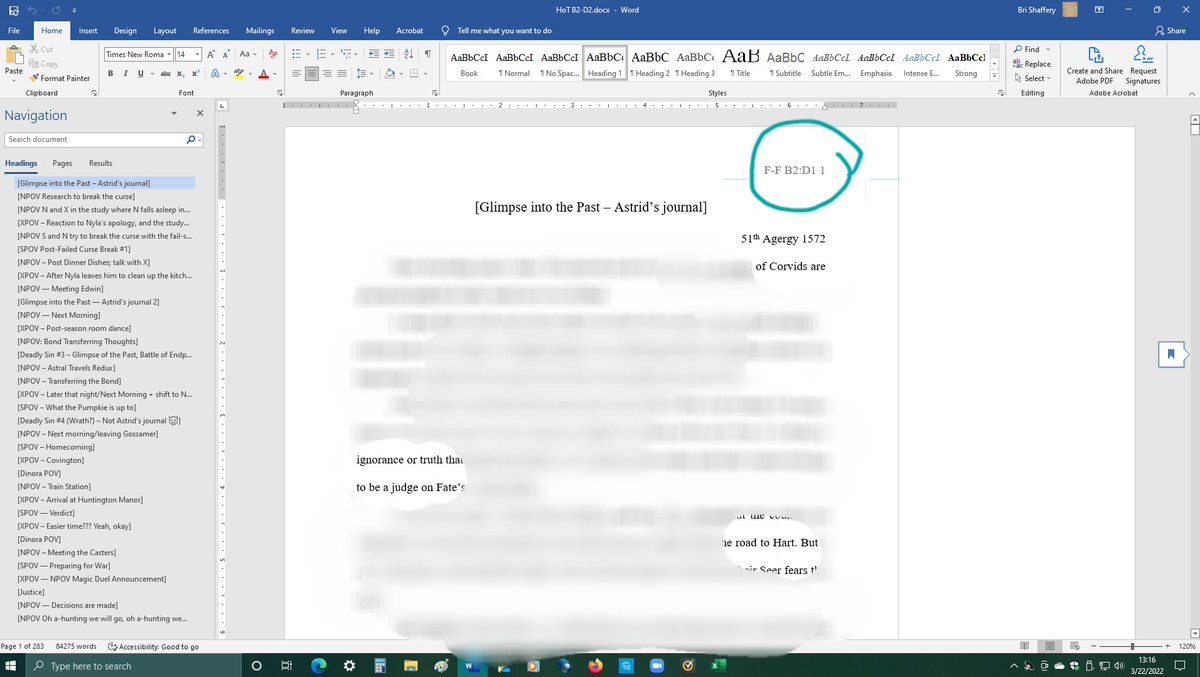Click Align Left icon
Viewport: 1200px width, 677px height.
(x=299, y=74)
